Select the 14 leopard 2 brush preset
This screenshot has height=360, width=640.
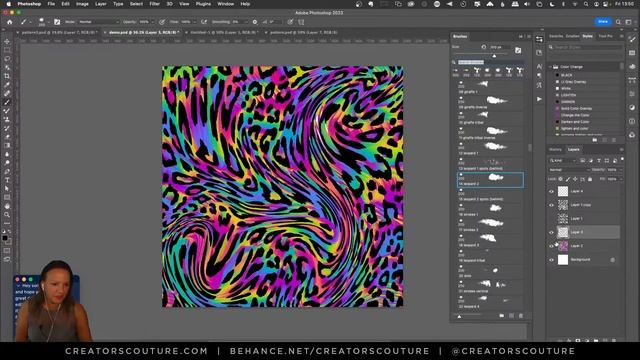490,180
